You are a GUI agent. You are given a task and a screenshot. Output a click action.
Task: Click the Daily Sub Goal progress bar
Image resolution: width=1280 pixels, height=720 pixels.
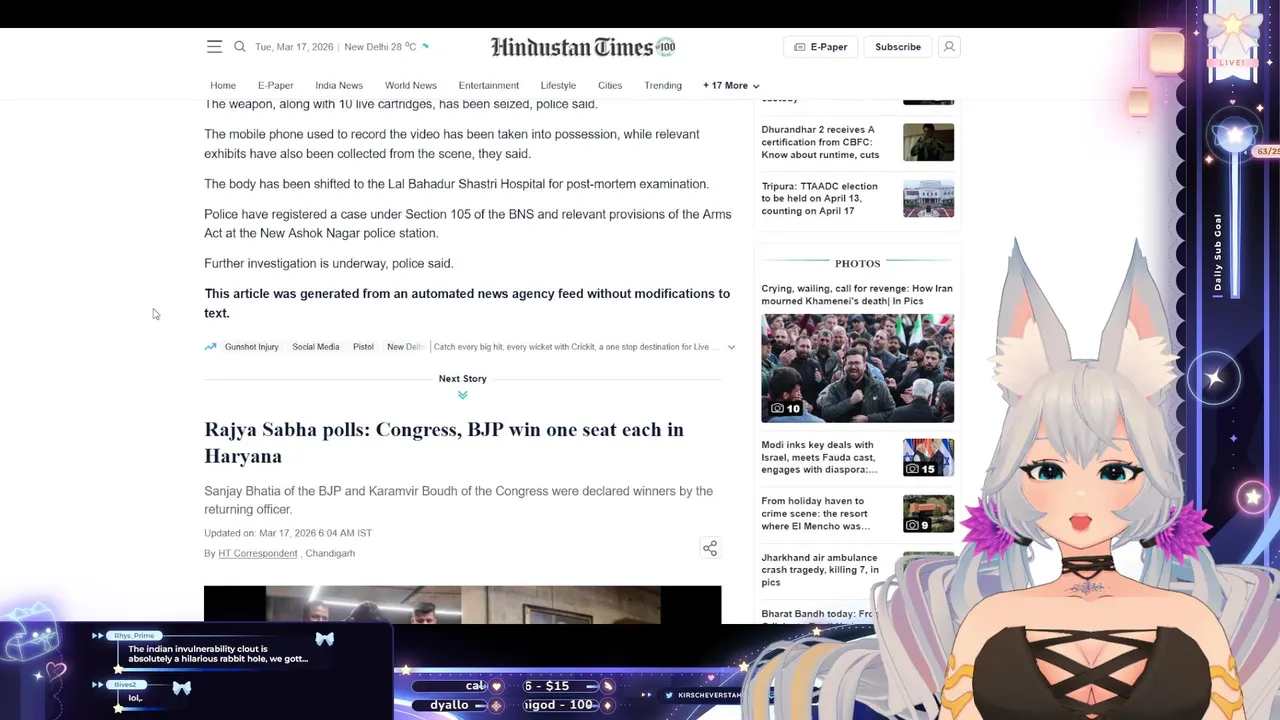pos(1236,225)
